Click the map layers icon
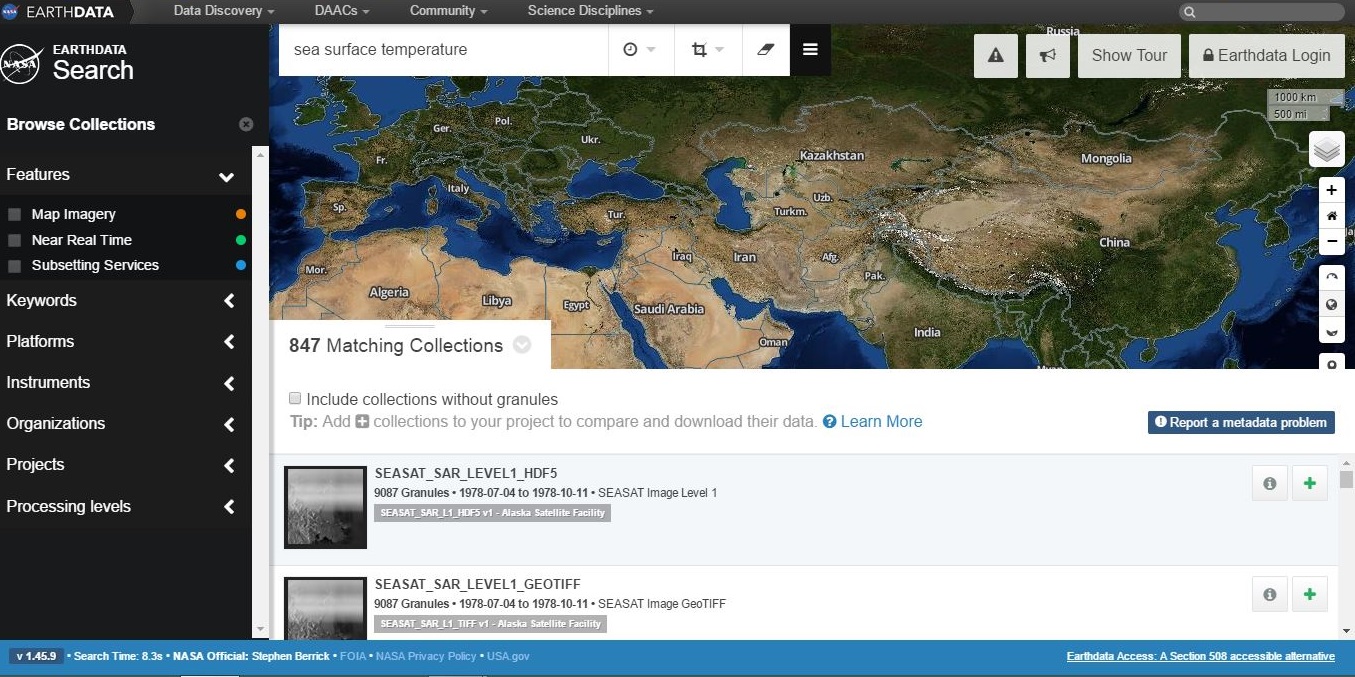 [x=1326, y=150]
